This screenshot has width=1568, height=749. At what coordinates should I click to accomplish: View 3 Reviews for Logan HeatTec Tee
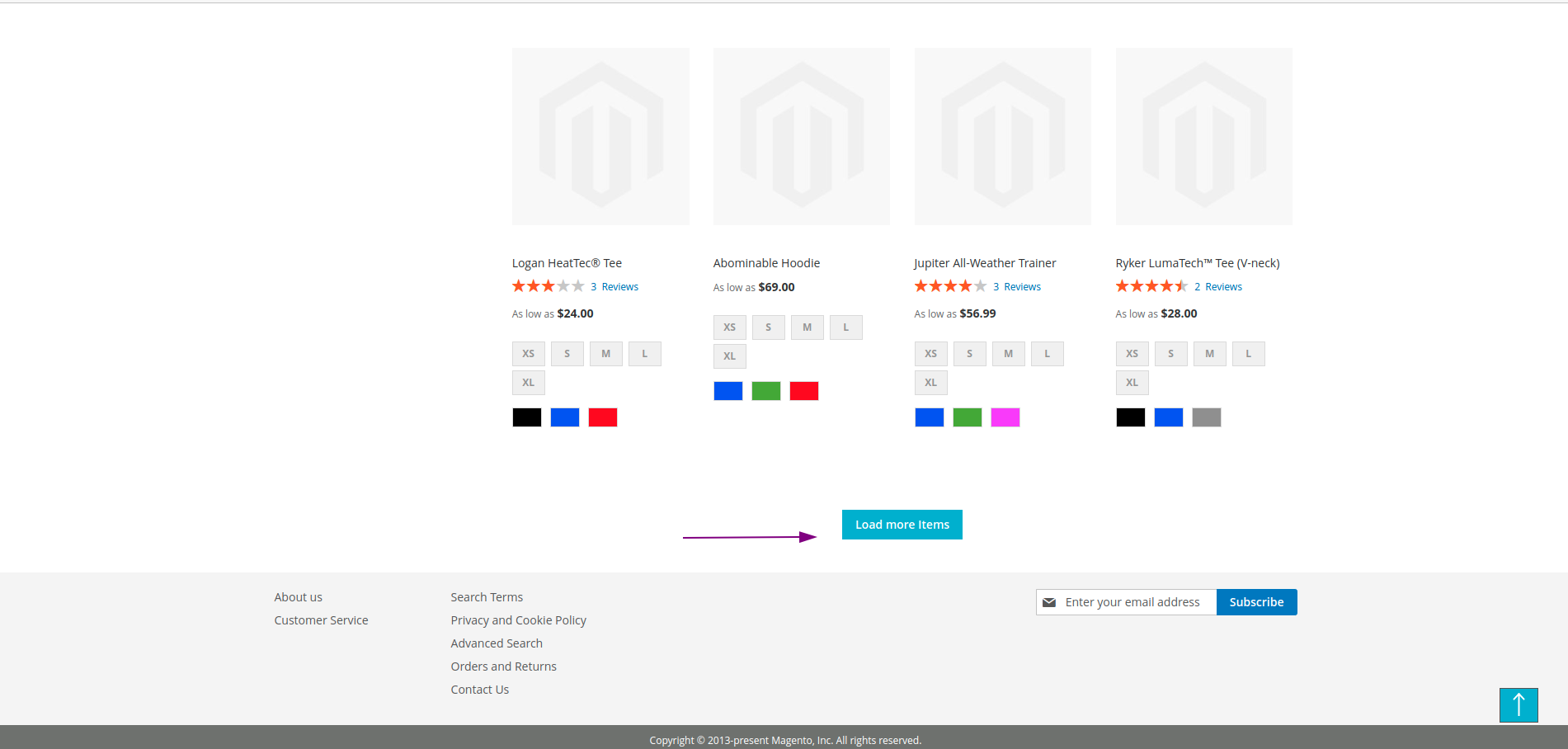(614, 287)
